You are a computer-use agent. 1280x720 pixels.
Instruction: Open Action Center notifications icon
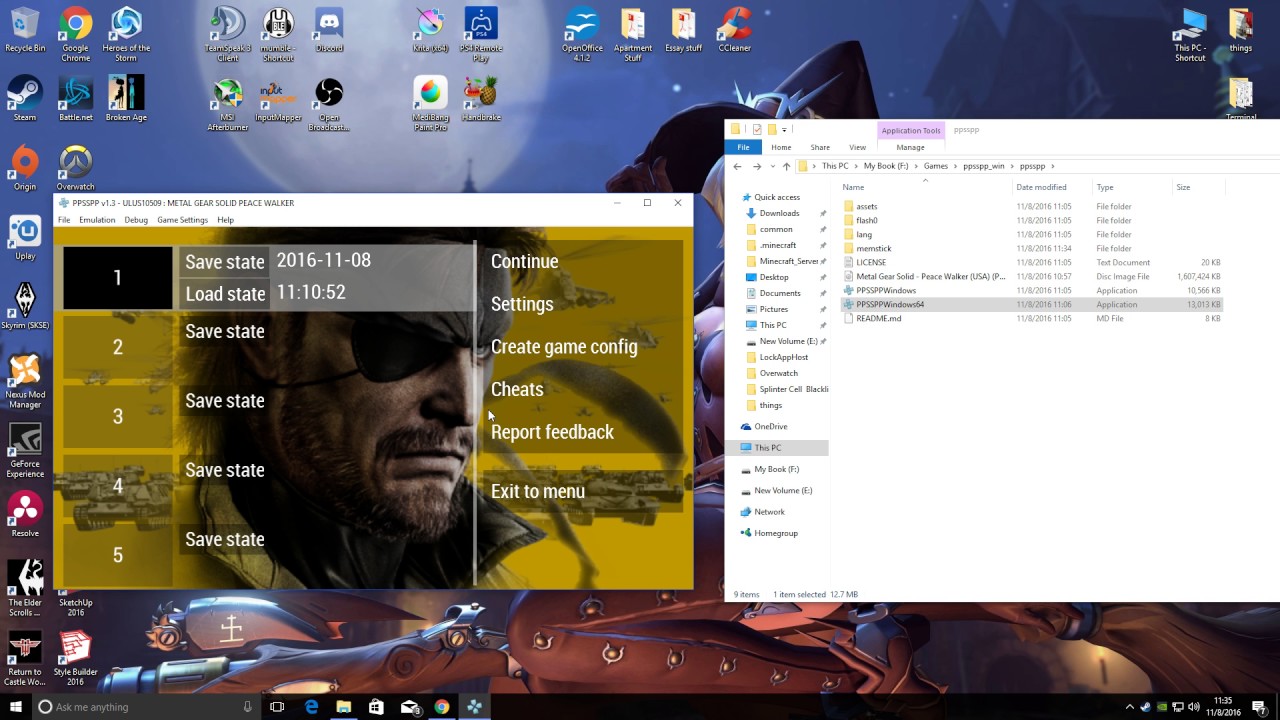point(1260,707)
